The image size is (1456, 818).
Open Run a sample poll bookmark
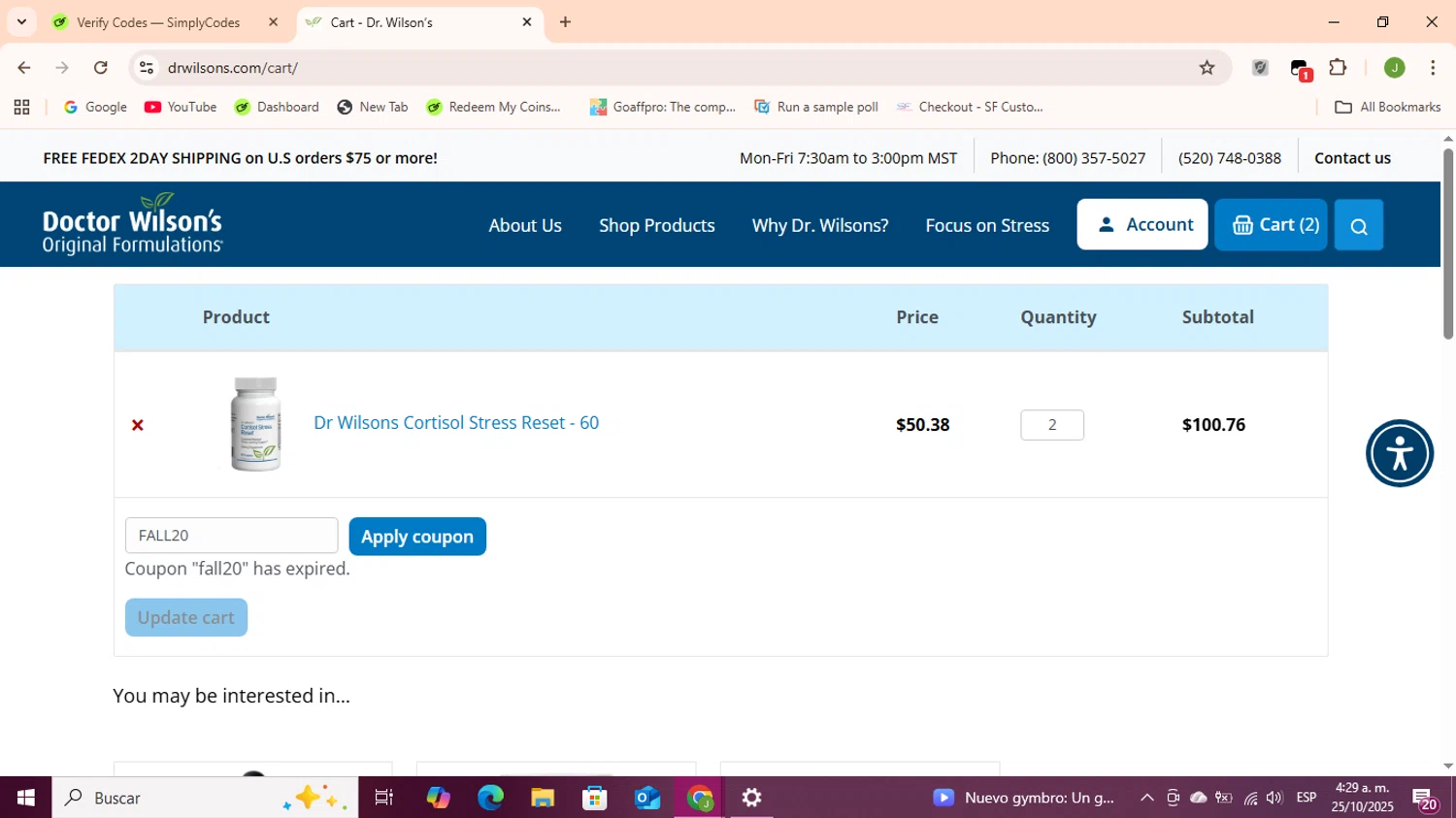click(816, 107)
